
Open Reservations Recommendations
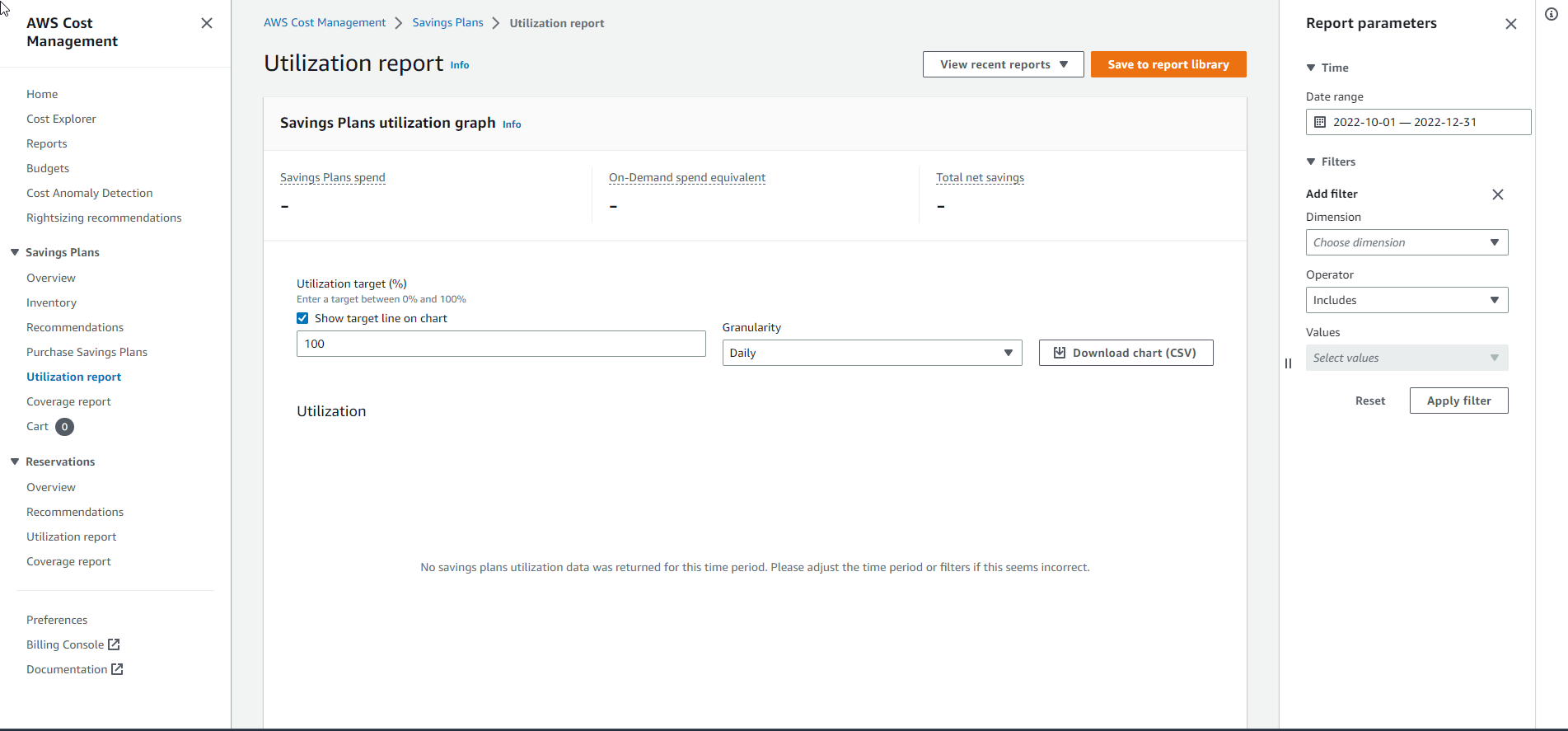pyautogui.click(x=75, y=512)
